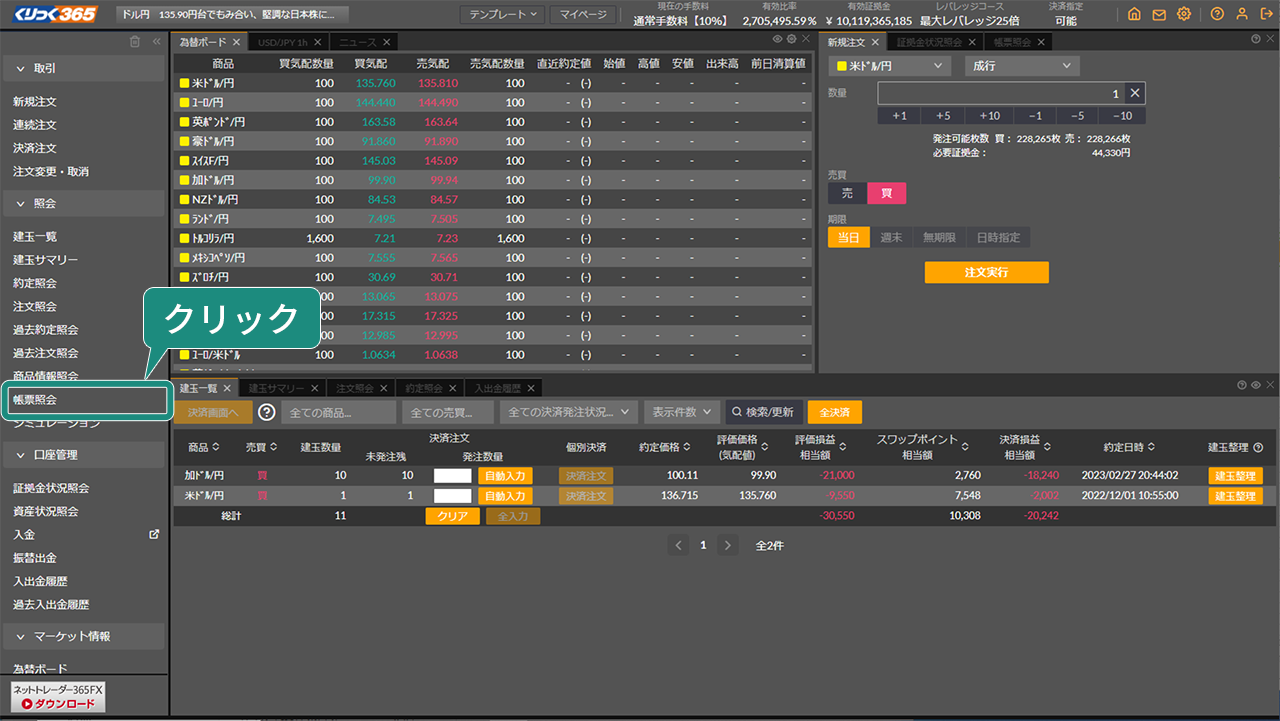
Task: Click 自動入力 for 加ドル/円 row
Action: coord(505,476)
